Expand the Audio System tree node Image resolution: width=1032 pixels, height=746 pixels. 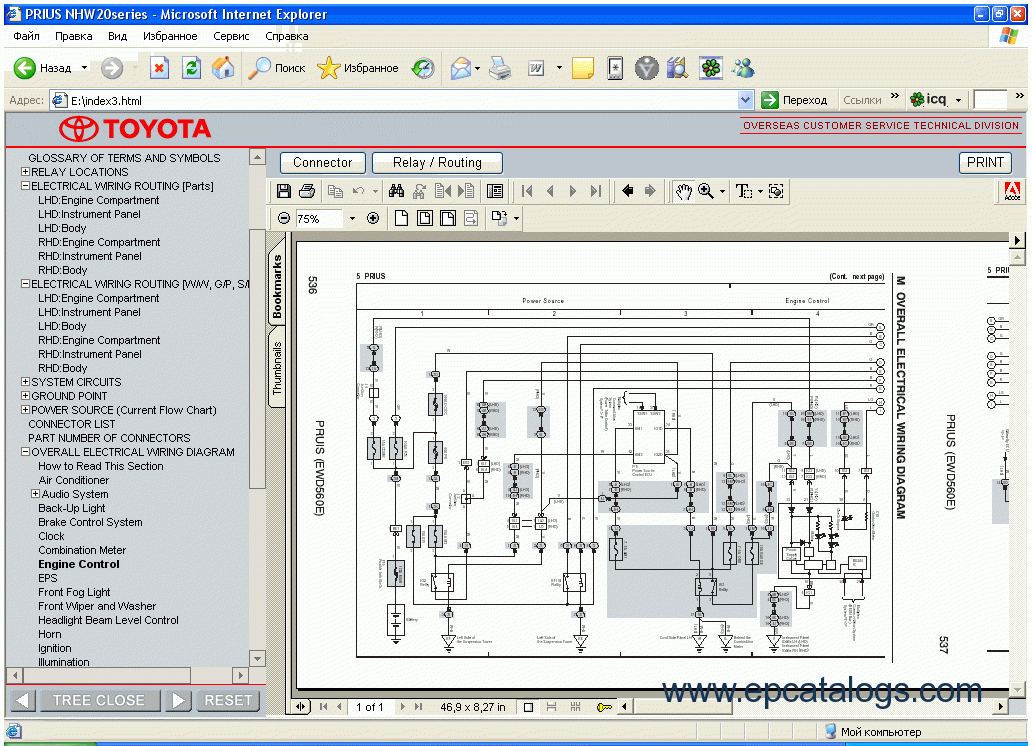36,493
